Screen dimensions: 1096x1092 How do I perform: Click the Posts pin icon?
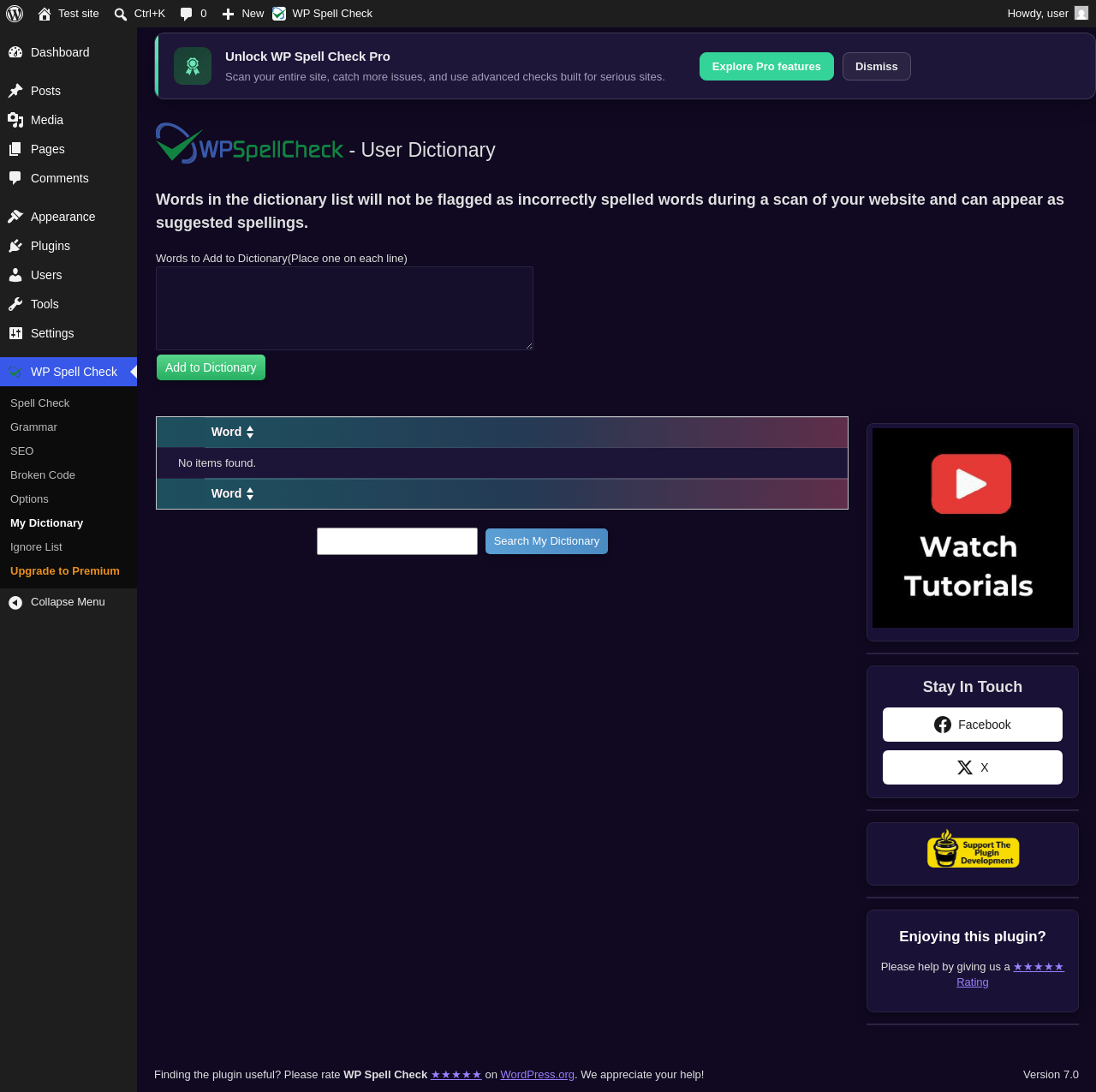tap(15, 91)
